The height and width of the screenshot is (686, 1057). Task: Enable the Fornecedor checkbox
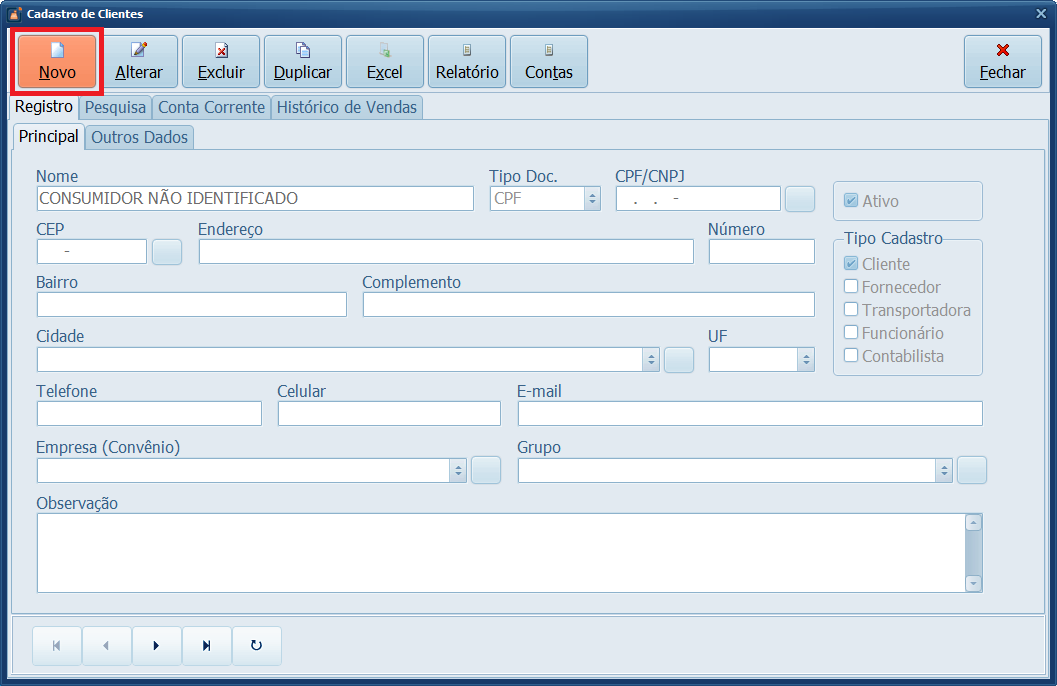tap(851, 287)
